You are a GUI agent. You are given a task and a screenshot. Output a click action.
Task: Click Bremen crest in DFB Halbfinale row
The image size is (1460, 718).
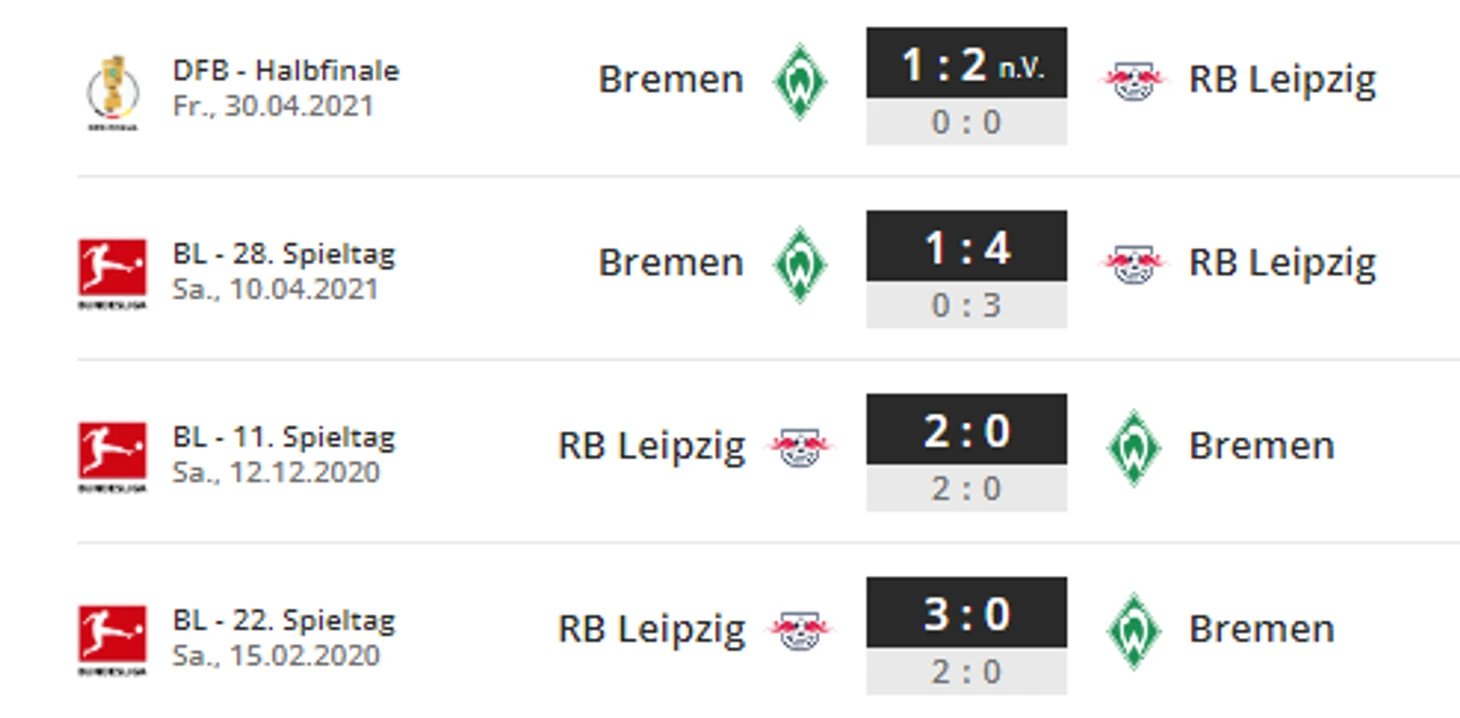[x=800, y=80]
